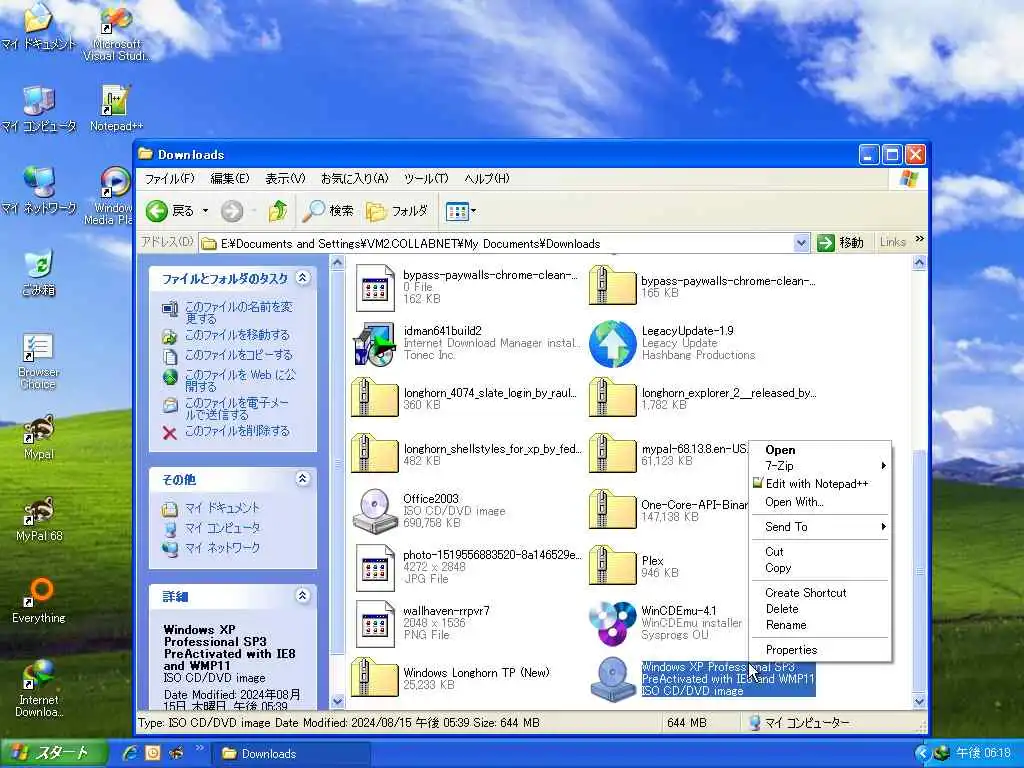Image resolution: width=1024 pixels, height=768 pixels.
Task: Open the Search pane button
Action: click(328, 211)
